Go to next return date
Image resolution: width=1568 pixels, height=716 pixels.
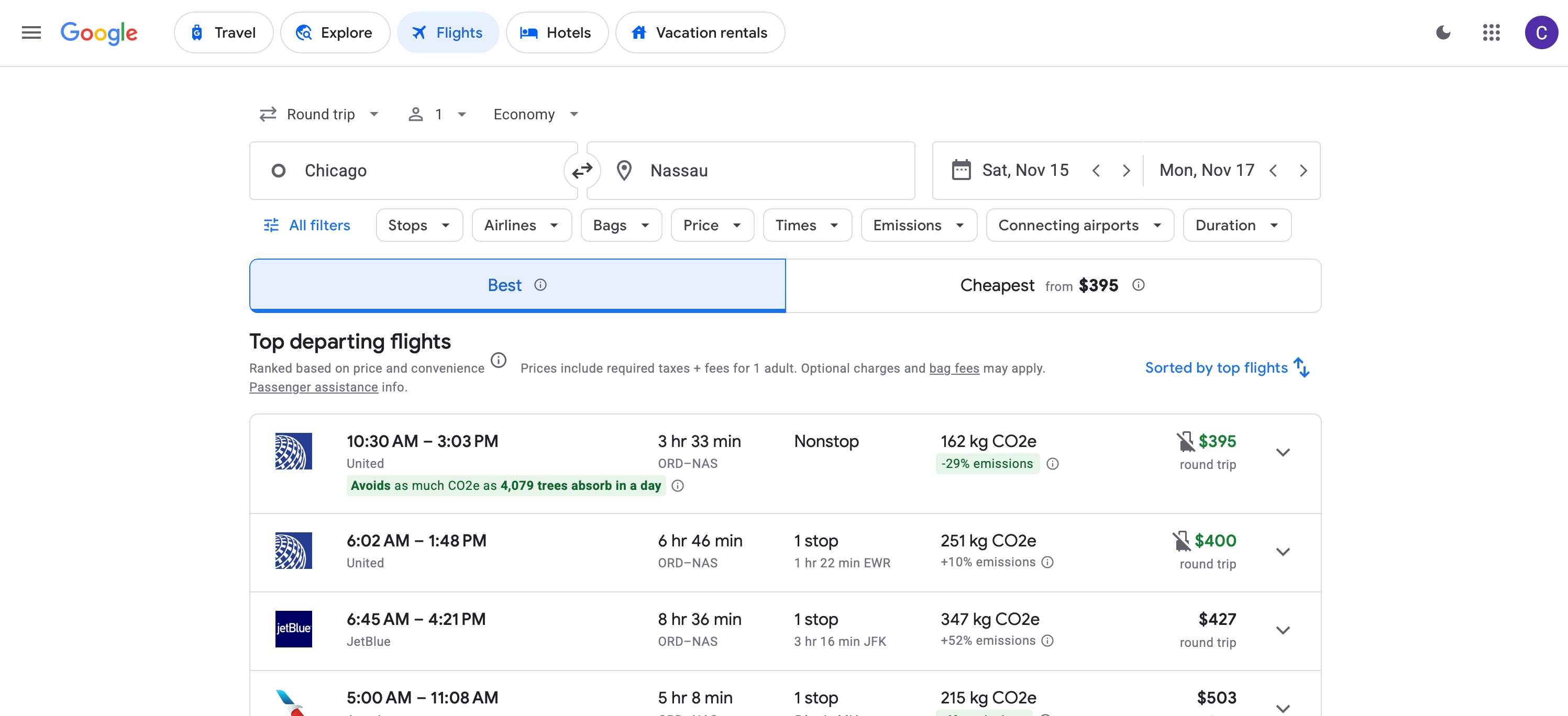pos(1303,171)
